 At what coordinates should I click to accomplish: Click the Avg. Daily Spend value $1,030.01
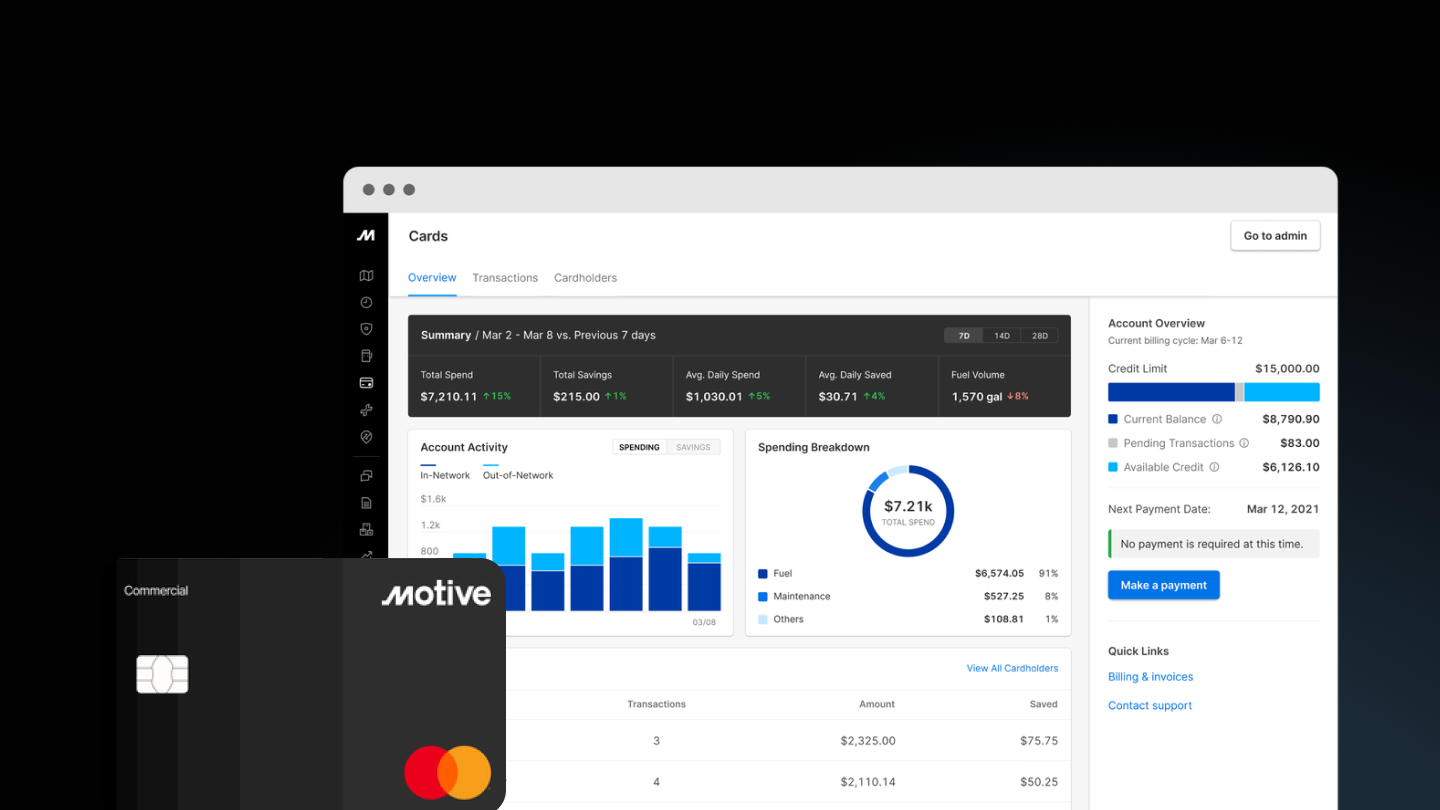pyautogui.click(x=714, y=397)
